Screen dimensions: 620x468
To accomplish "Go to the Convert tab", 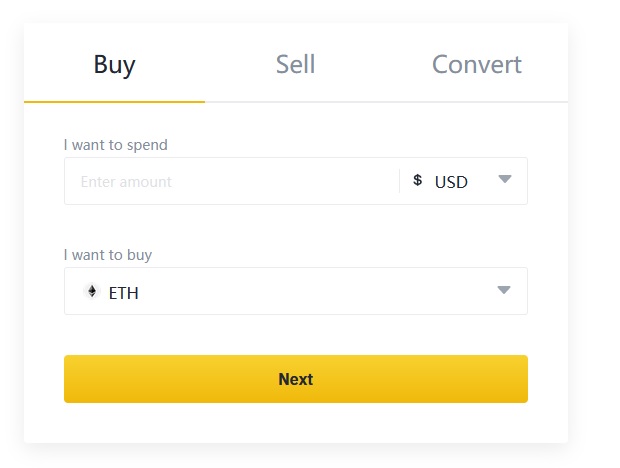I will tap(476, 65).
